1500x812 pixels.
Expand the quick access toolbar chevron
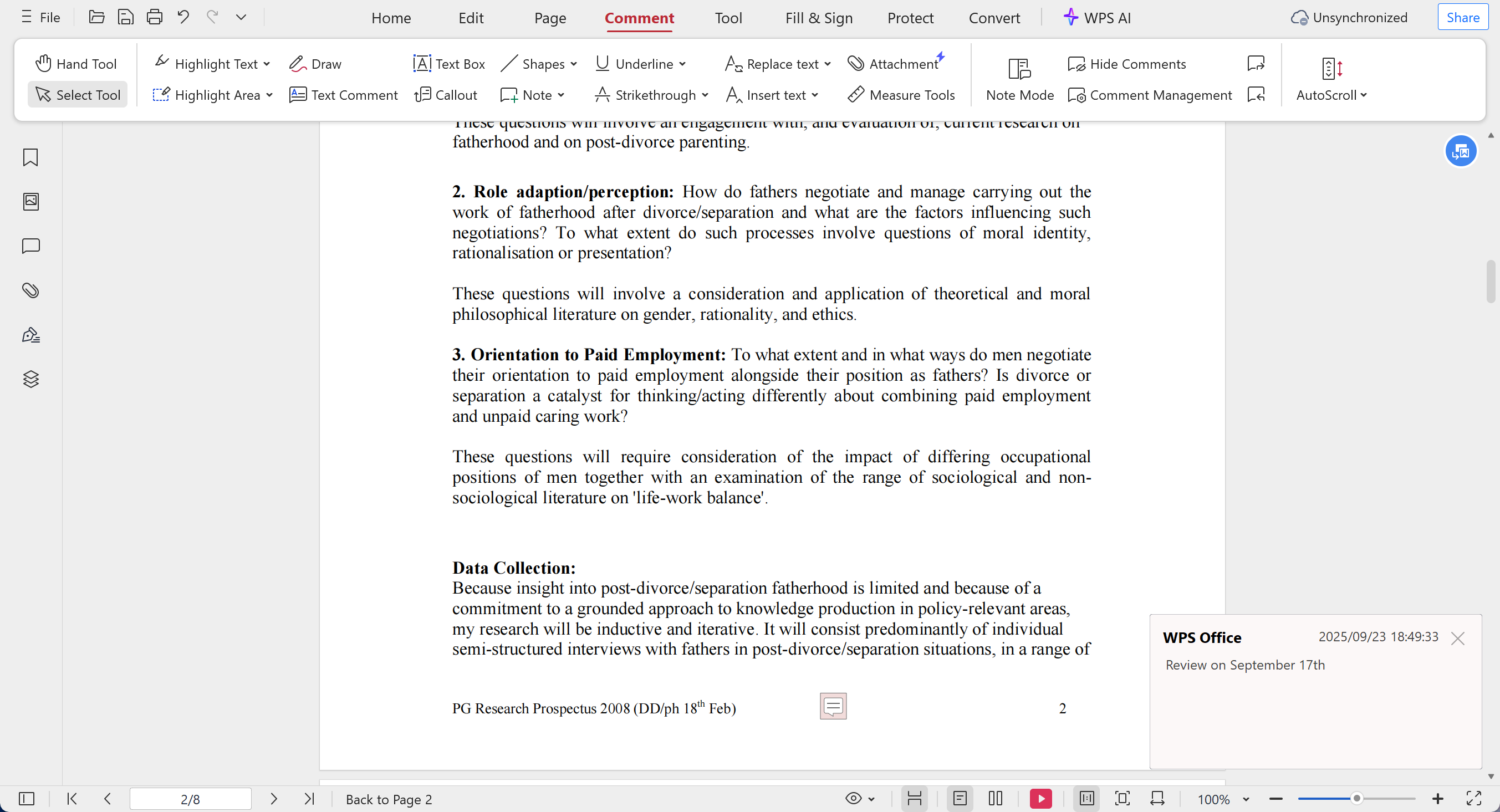[x=241, y=17]
